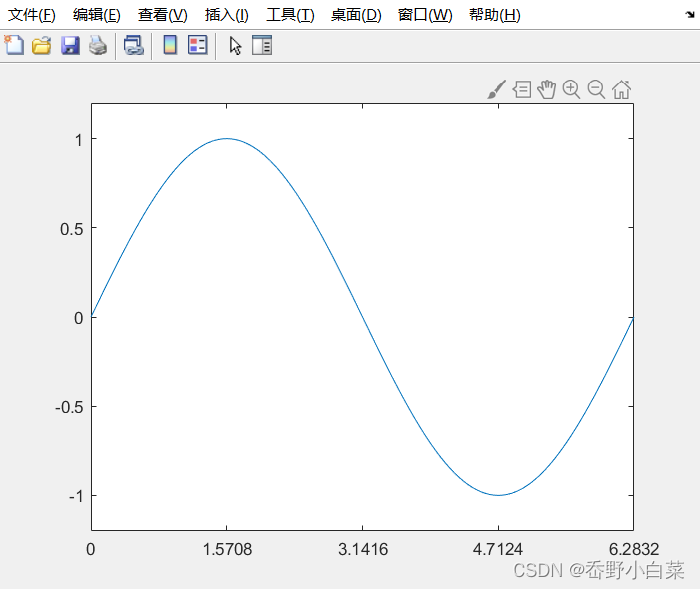The width and height of the screenshot is (700, 589).
Task: Select the Edit Plot arrow tool
Action: 235,46
